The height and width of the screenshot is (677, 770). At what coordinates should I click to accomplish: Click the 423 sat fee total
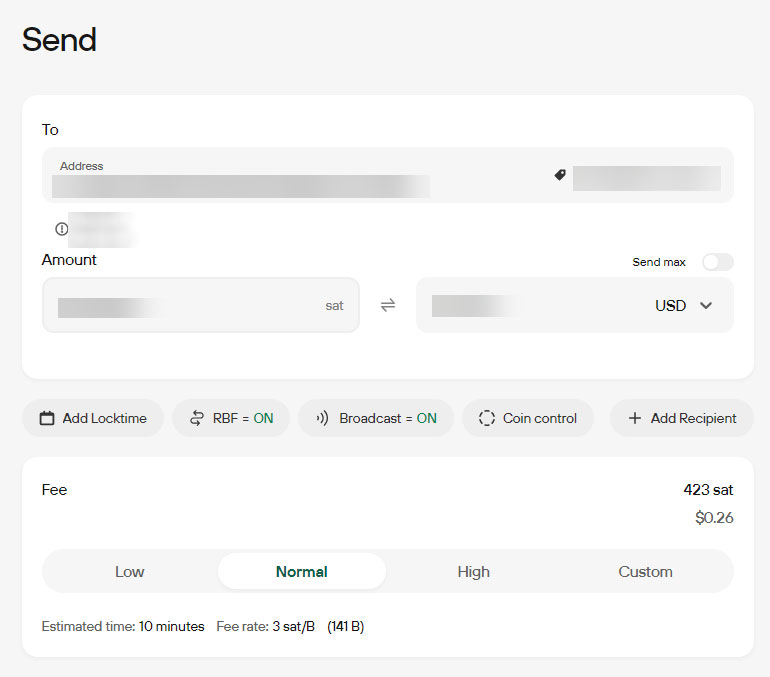point(708,490)
